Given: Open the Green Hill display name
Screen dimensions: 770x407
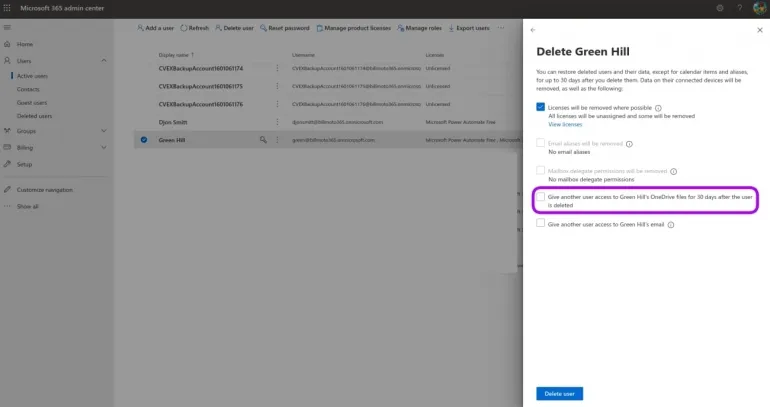Looking at the screenshot, I should tap(172, 140).
